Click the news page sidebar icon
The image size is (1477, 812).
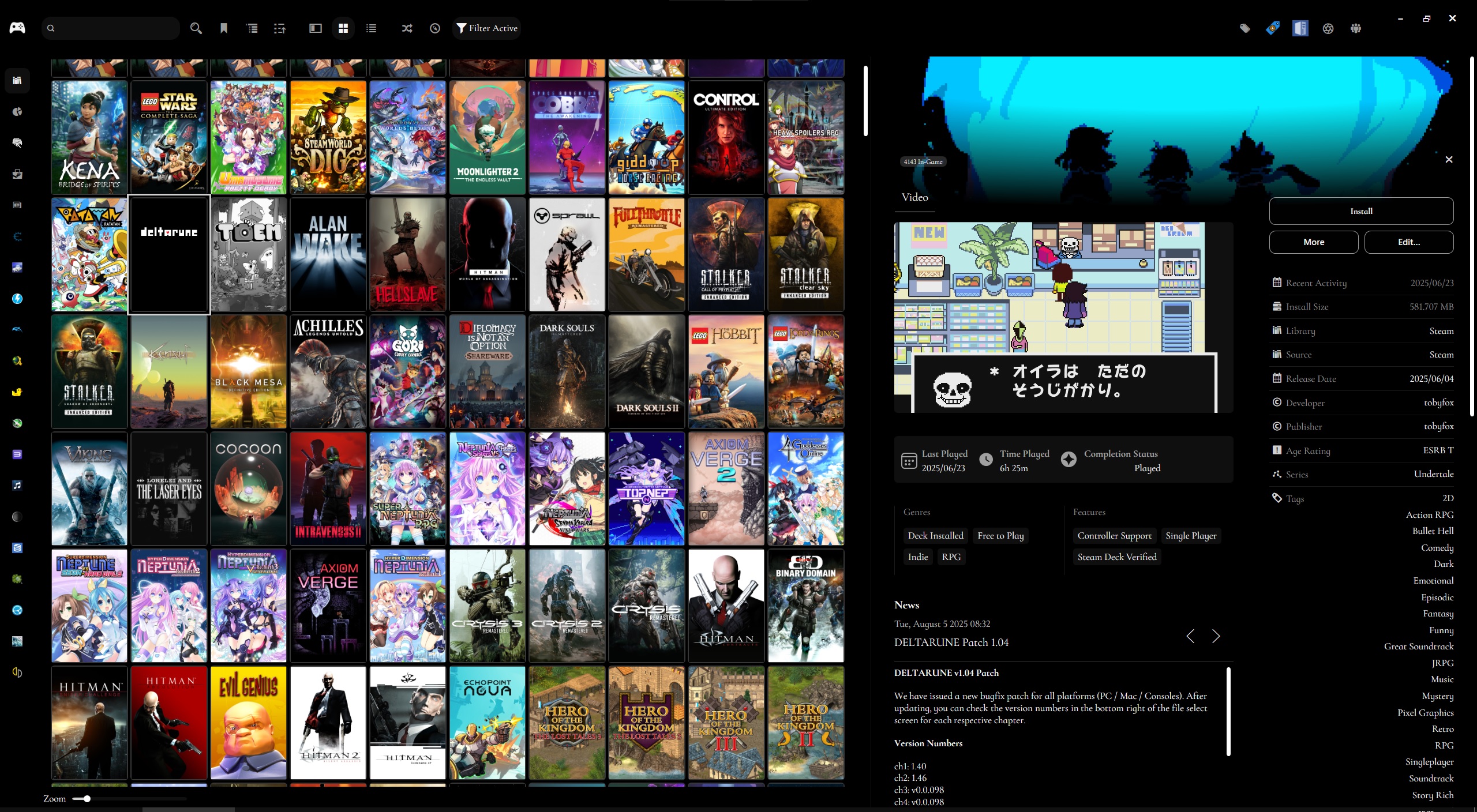(17, 205)
